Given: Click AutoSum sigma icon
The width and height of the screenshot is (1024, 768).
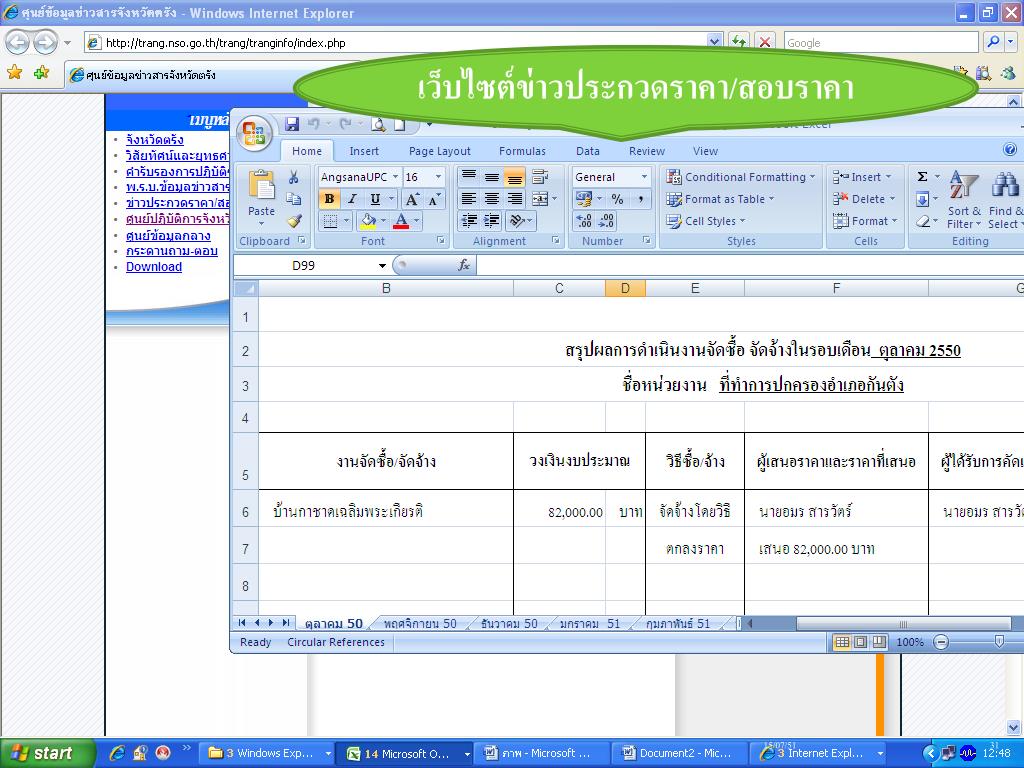Looking at the screenshot, I should [922, 177].
